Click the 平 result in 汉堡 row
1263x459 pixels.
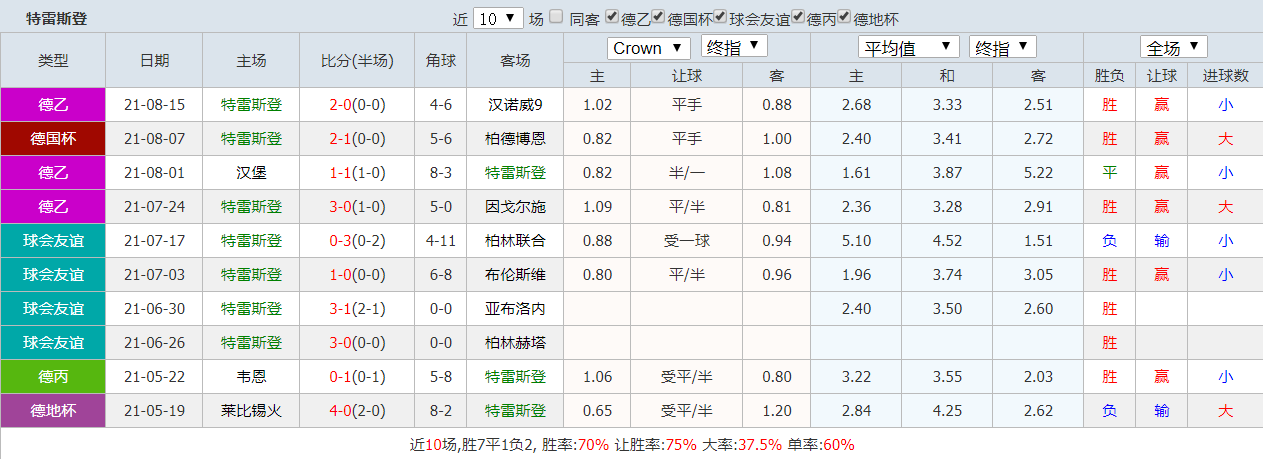(x=1110, y=172)
